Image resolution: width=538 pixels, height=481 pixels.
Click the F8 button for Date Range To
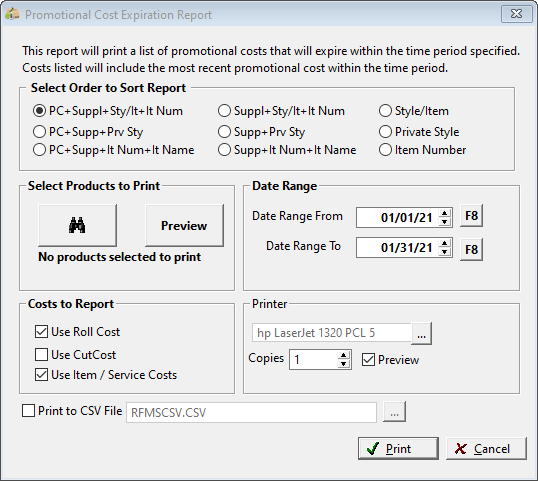pyautogui.click(x=471, y=249)
